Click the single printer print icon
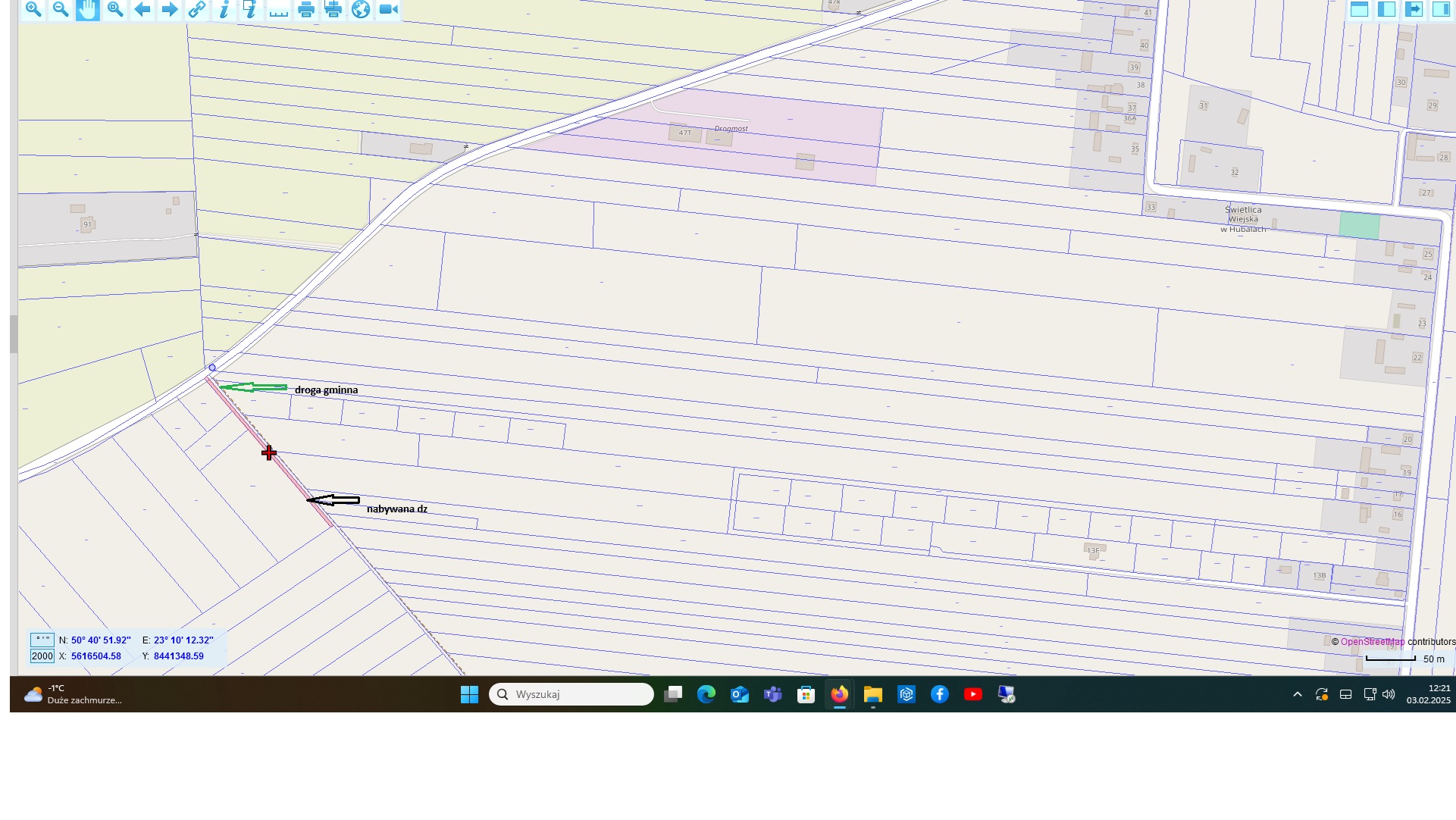Viewport: 1456px width, 820px height. [306, 9]
